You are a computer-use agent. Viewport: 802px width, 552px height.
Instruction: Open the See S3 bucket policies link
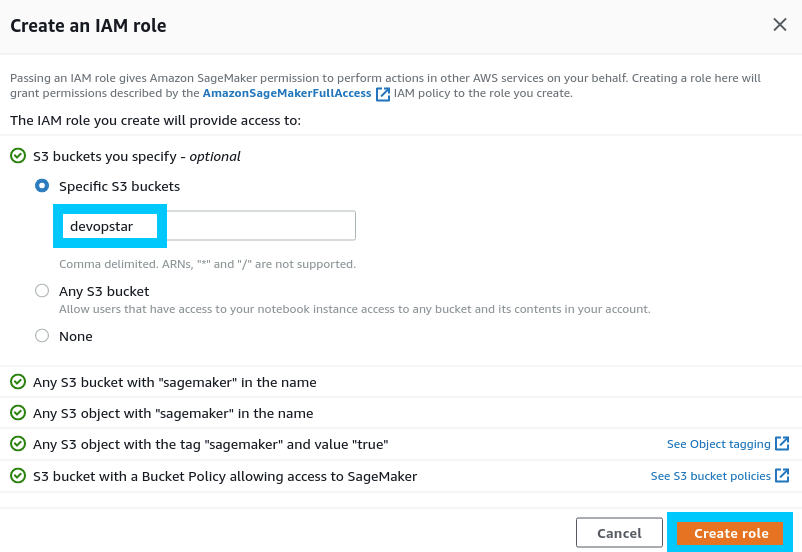coord(710,476)
